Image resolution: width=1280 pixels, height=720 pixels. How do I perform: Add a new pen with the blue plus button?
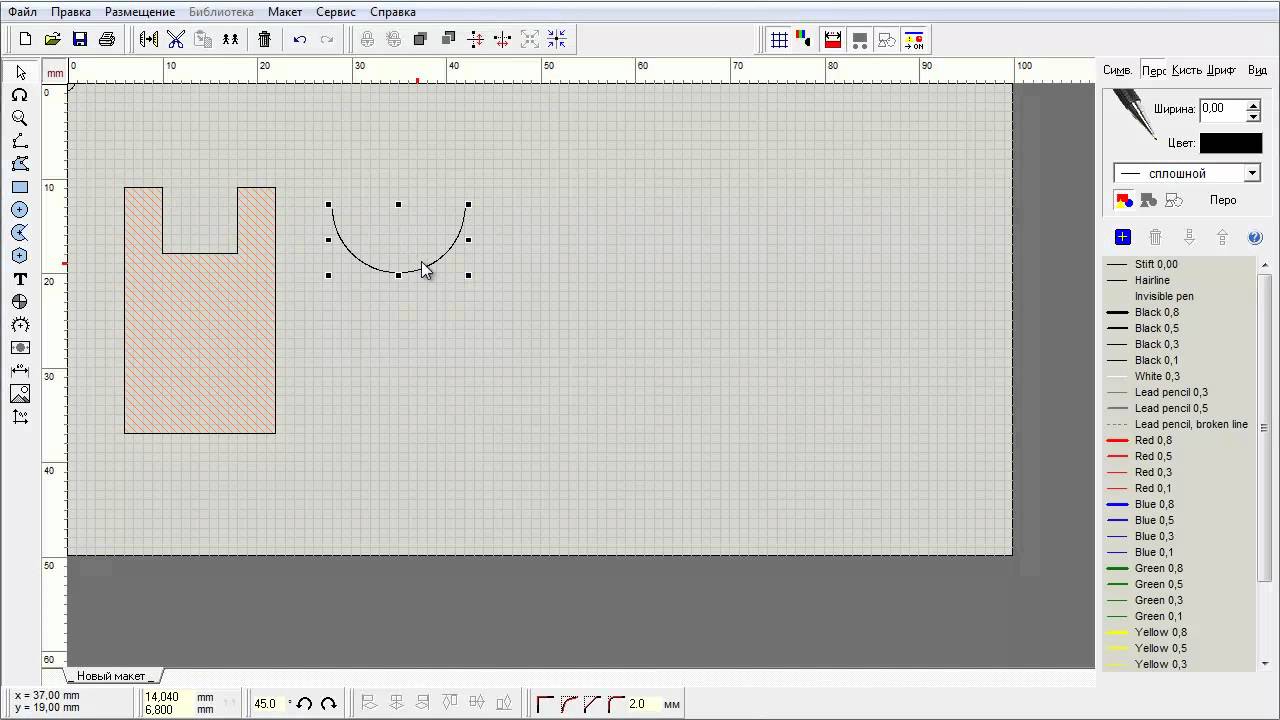pos(1123,237)
